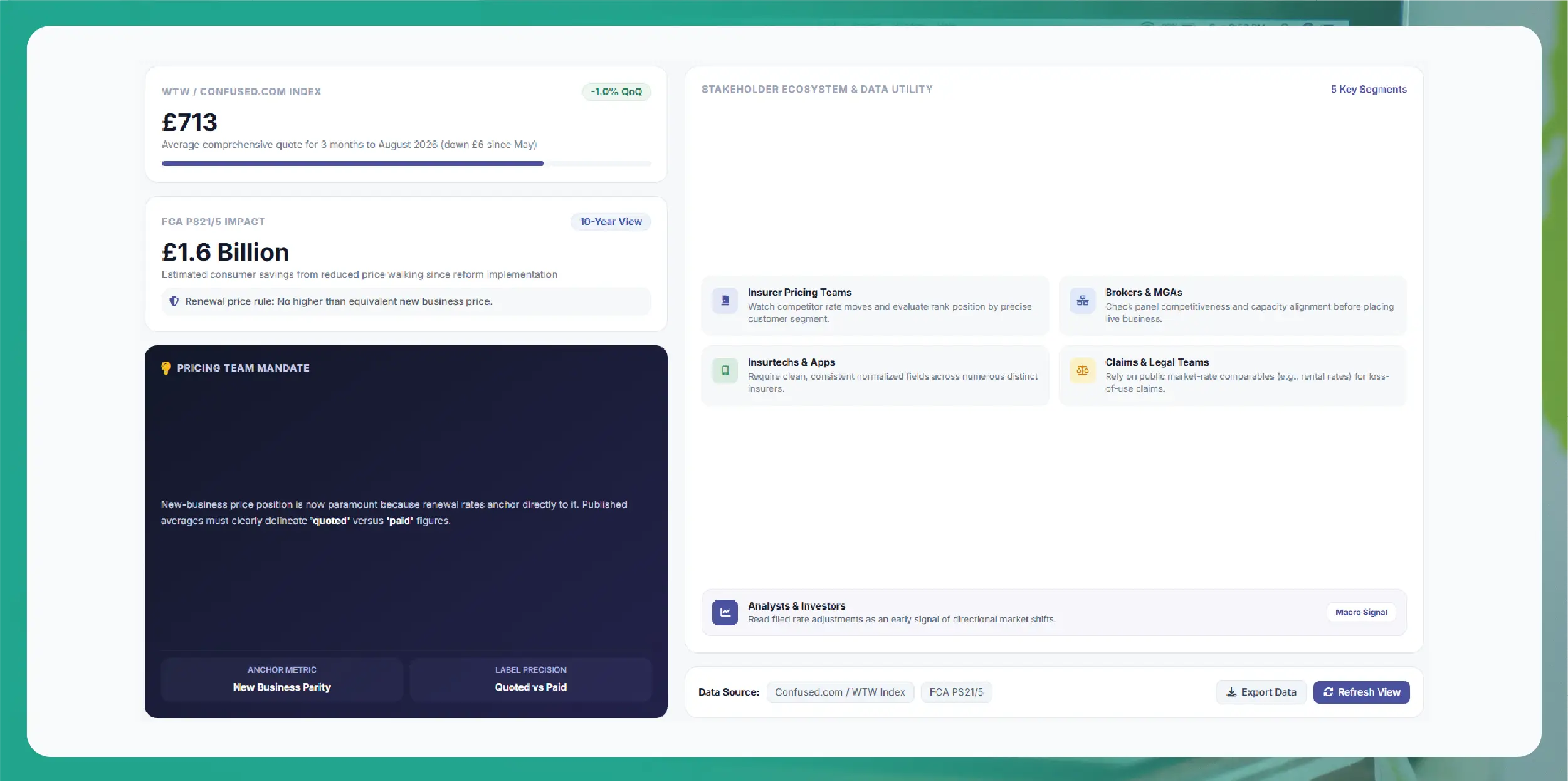Image resolution: width=1568 pixels, height=782 pixels.
Task: Click the £713 index progress bar
Action: pyautogui.click(x=406, y=164)
